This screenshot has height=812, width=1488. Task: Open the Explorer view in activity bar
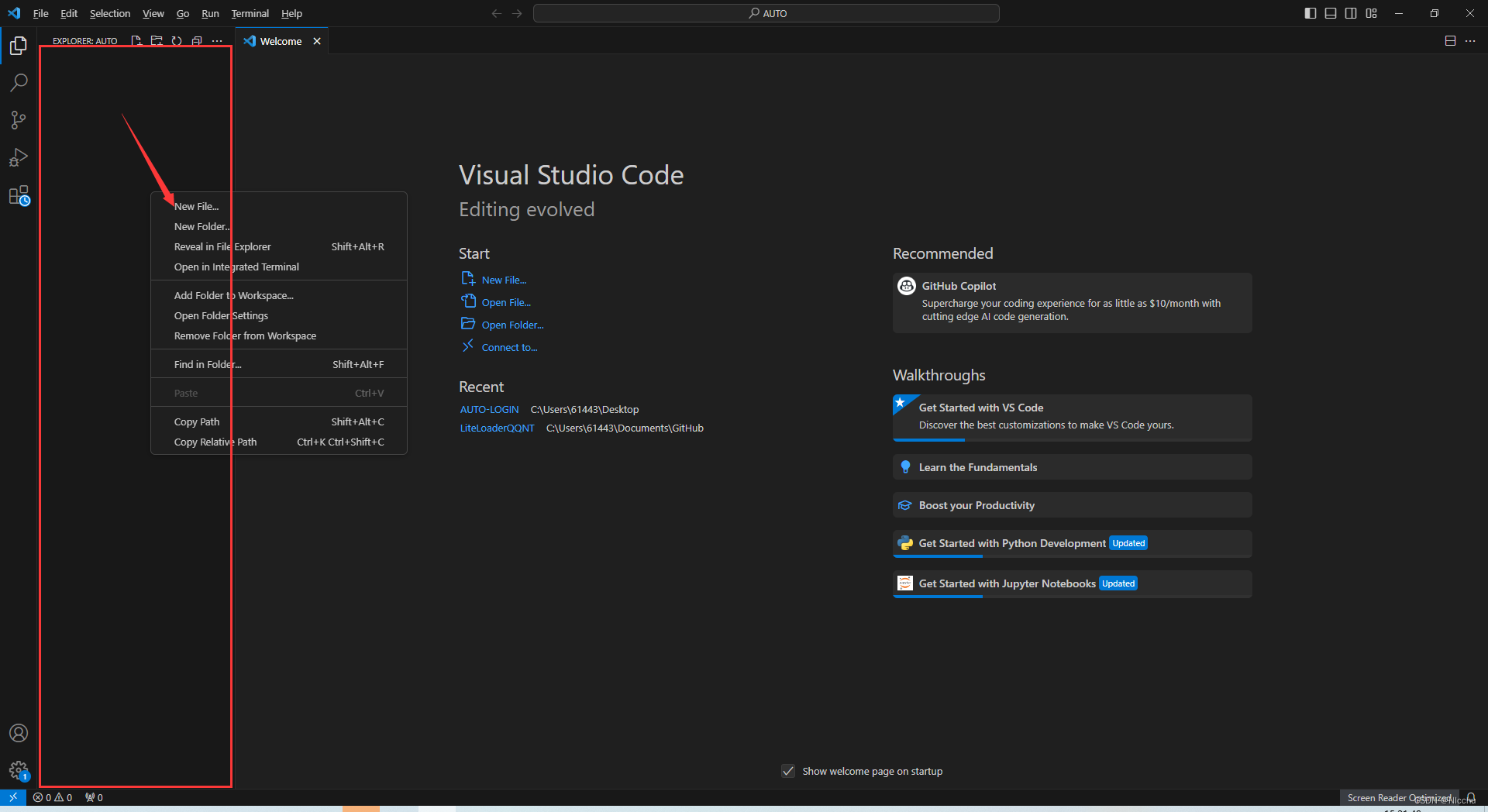[x=19, y=46]
